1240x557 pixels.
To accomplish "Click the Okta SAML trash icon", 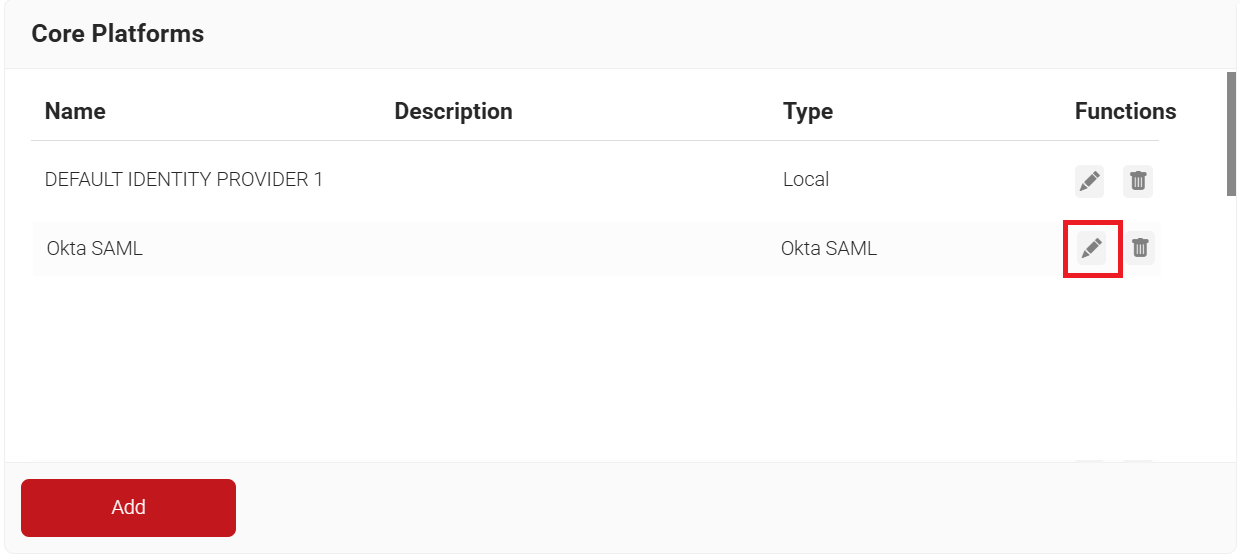I will click(x=1140, y=248).
